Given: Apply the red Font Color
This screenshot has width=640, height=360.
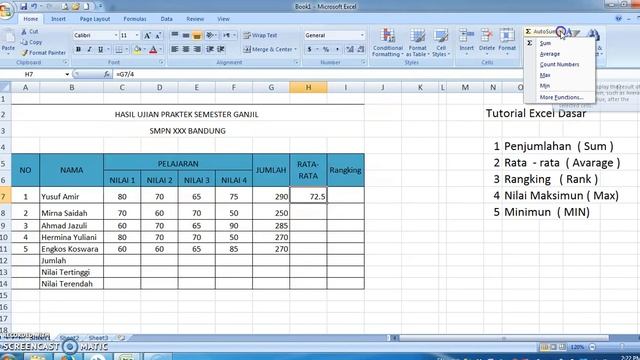Looking at the screenshot, I should (x=153, y=49).
